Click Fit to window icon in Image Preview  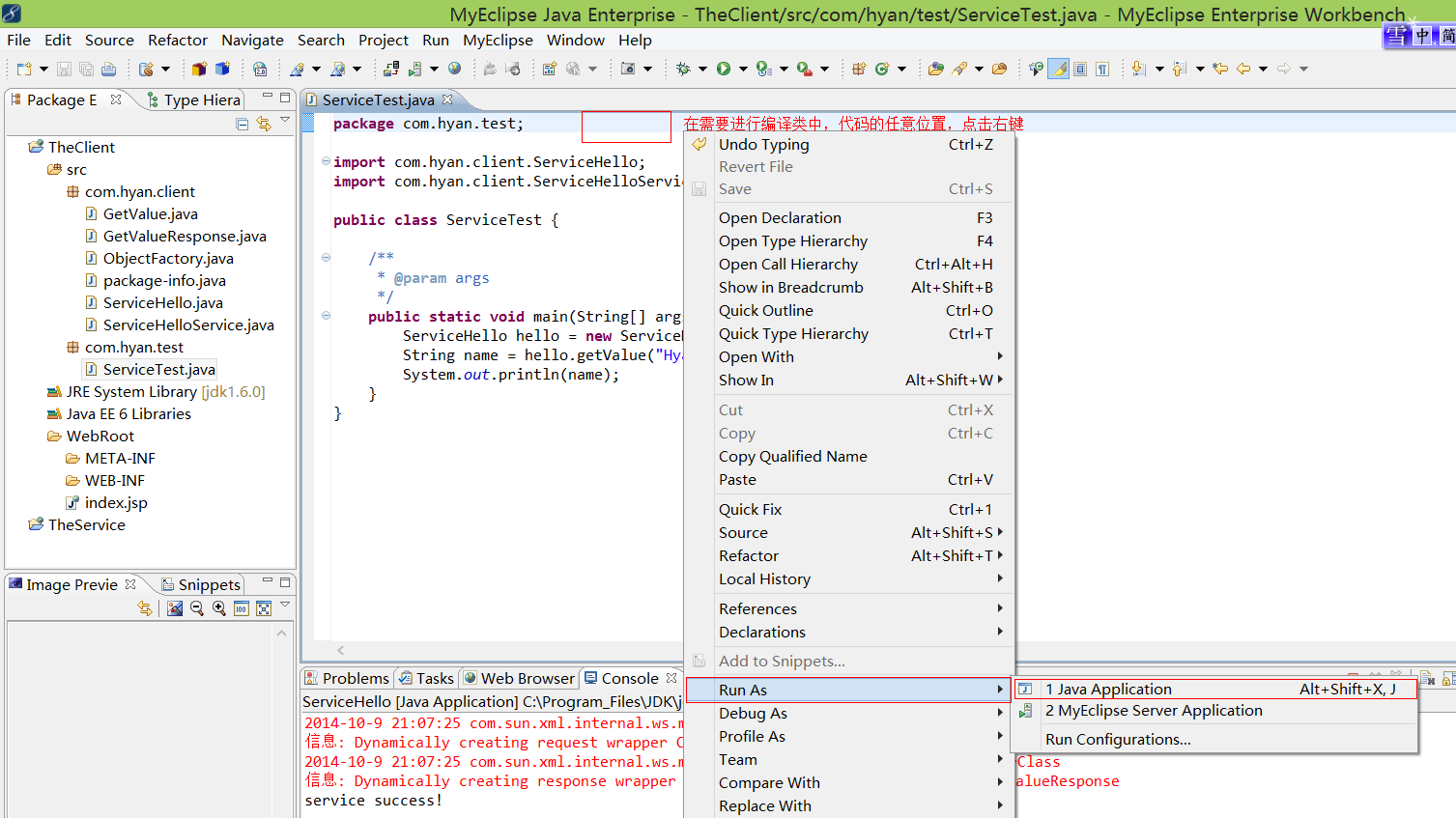tap(264, 608)
